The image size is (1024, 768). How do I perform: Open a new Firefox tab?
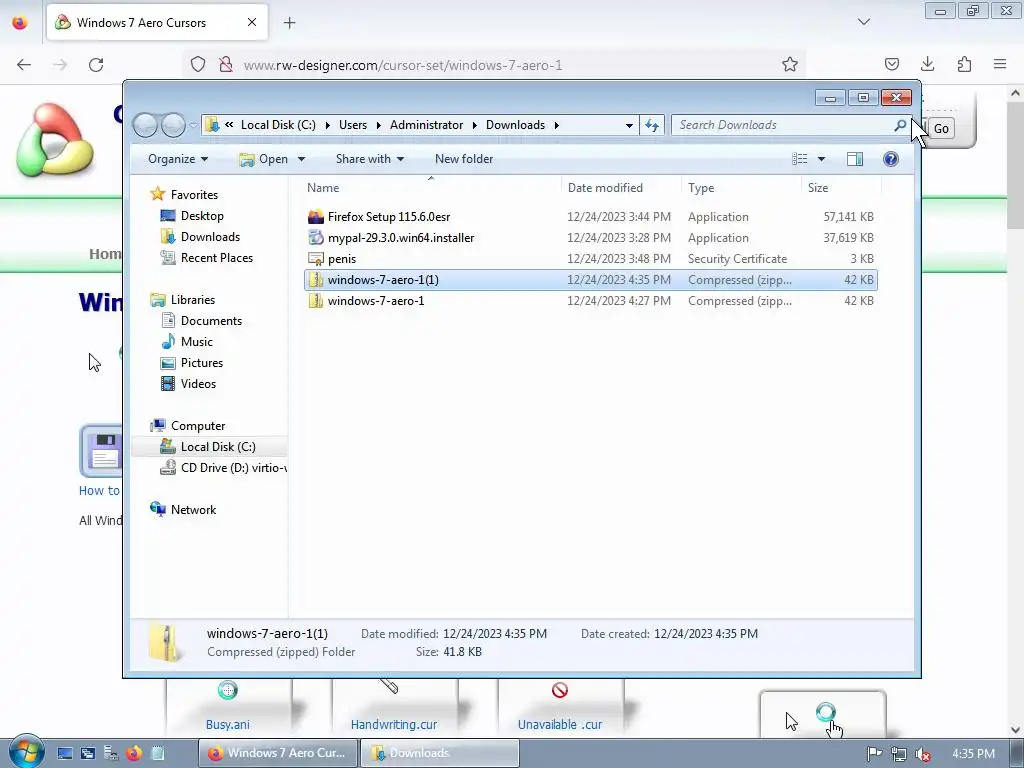click(x=289, y=23)
